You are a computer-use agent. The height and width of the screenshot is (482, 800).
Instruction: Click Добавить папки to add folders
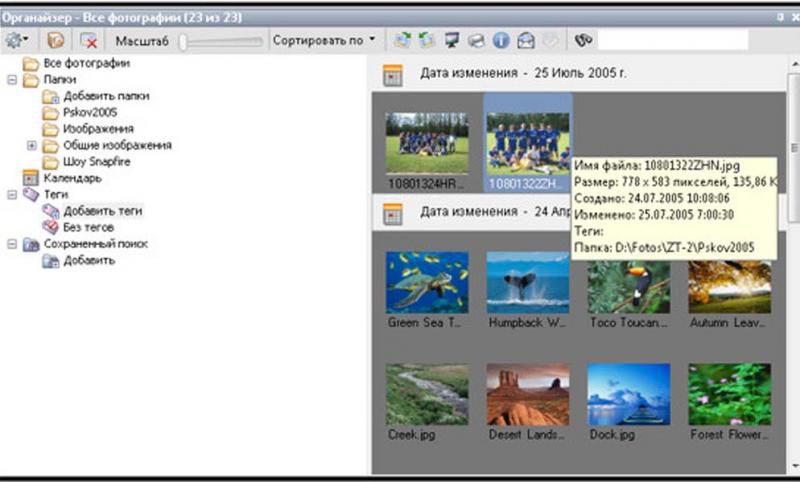pyautogui.click(x=106, y=96)
